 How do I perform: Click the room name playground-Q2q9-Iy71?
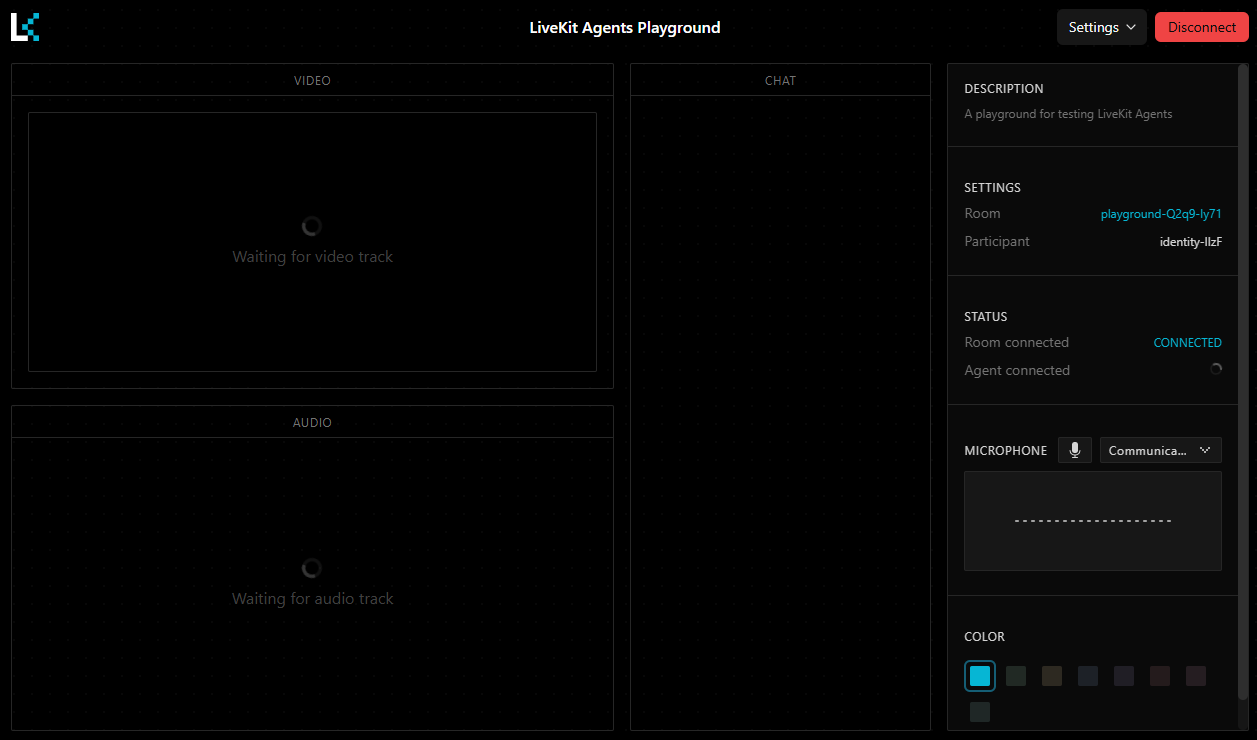[x=1161, y=214]
